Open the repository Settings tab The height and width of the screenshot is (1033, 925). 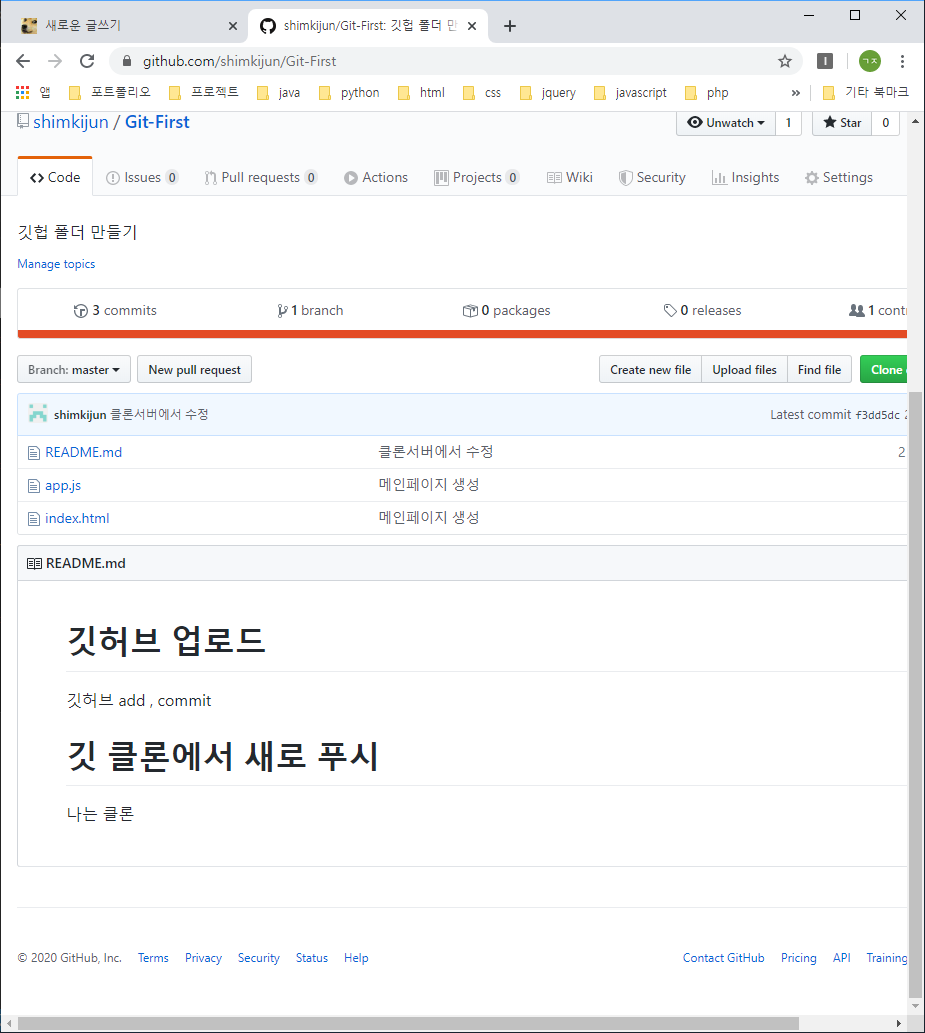tap(839, 177)
